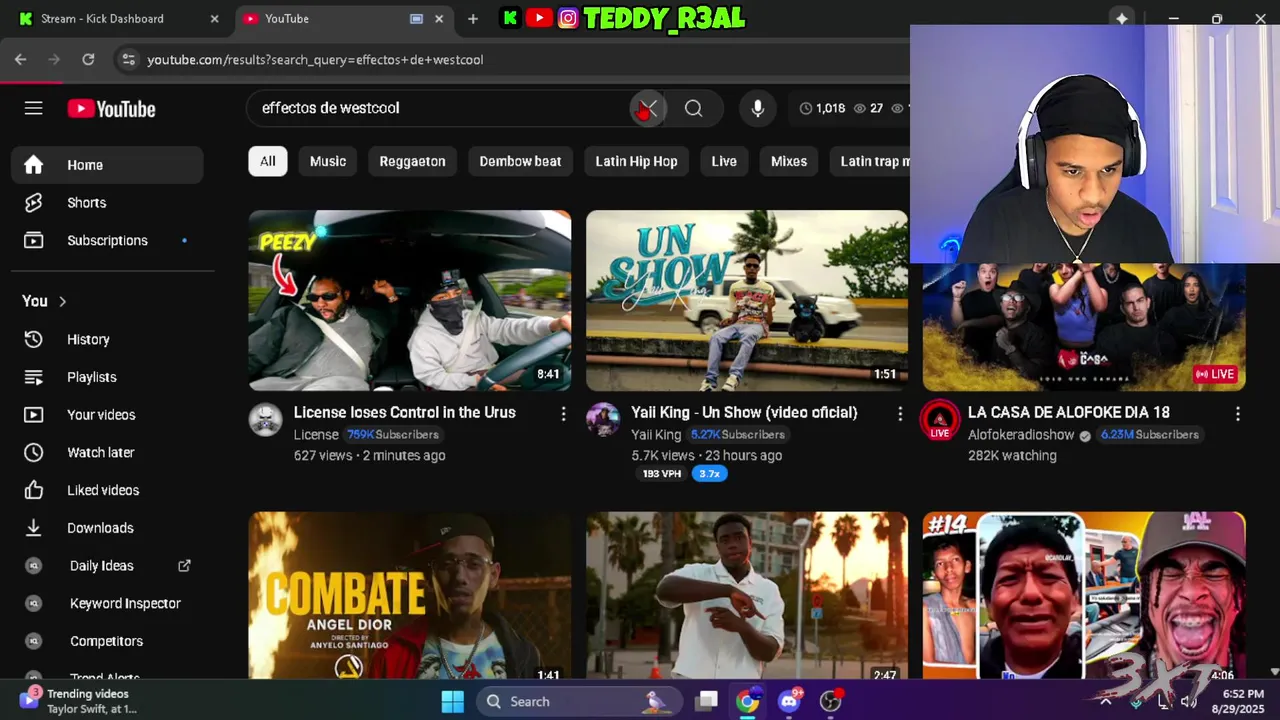
Task: Open more options for Alofoke live video
Action: point(1237,413)
